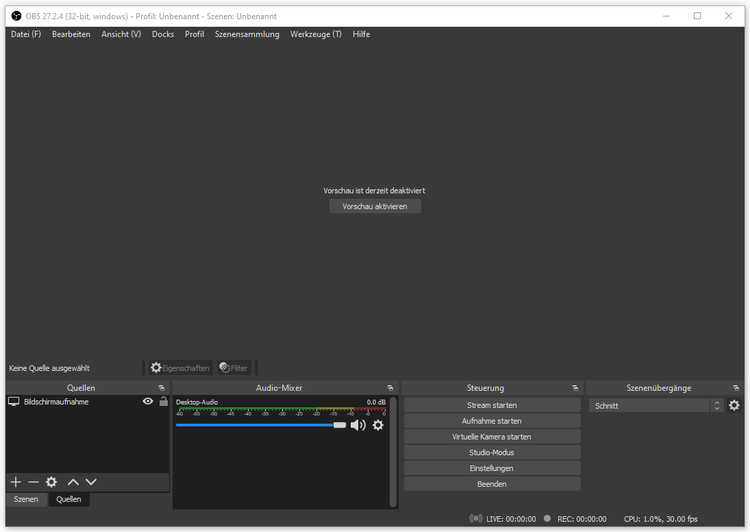
Task: Toggle lock on Bildschirmaufnahme source
Action: (x=164, y=401)
